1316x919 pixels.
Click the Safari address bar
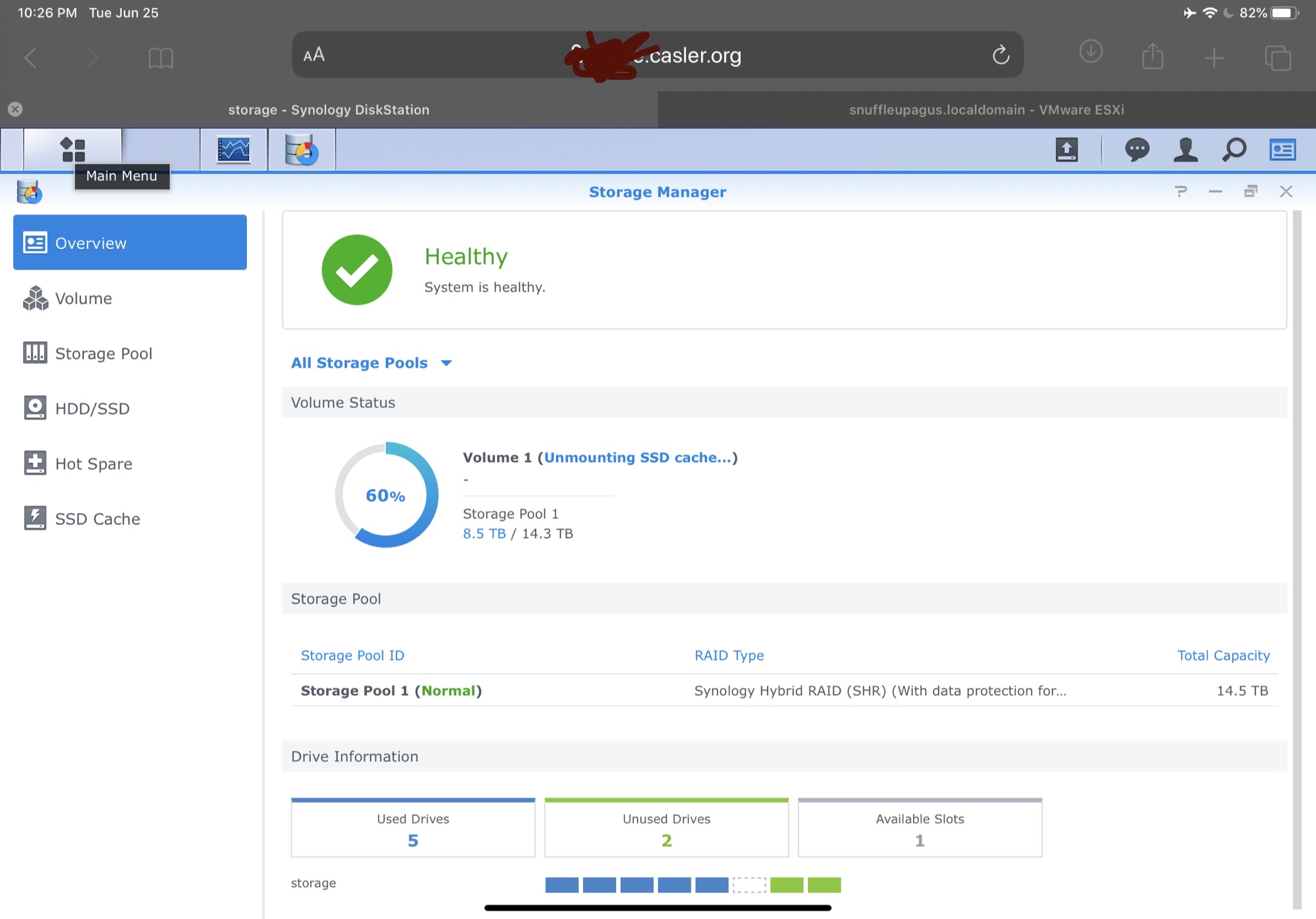[657, 55]
